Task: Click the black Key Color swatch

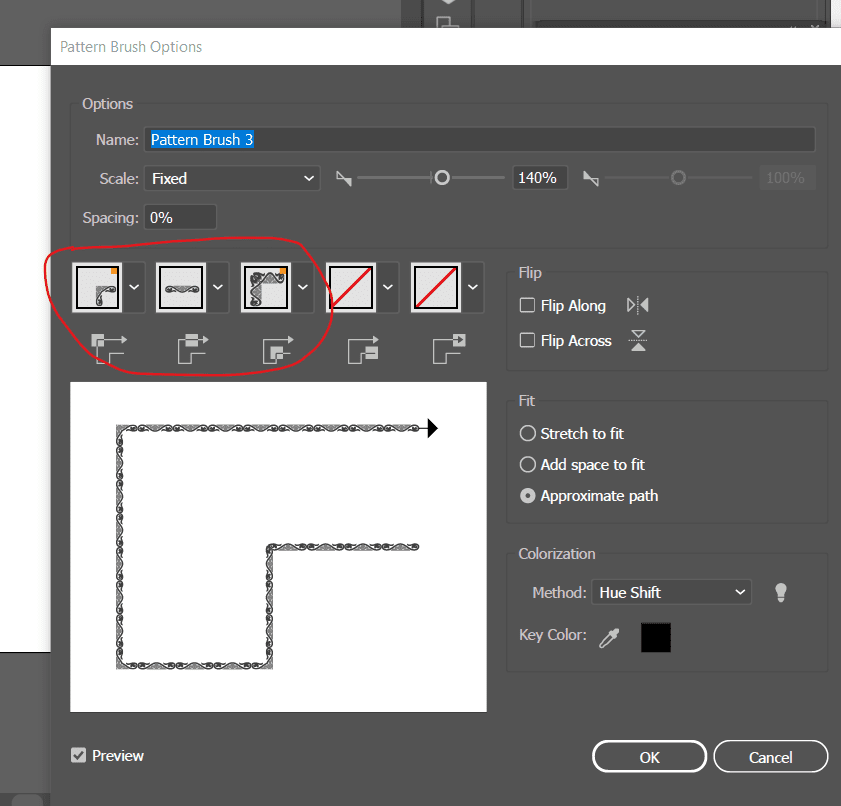Action: [656, 638]
